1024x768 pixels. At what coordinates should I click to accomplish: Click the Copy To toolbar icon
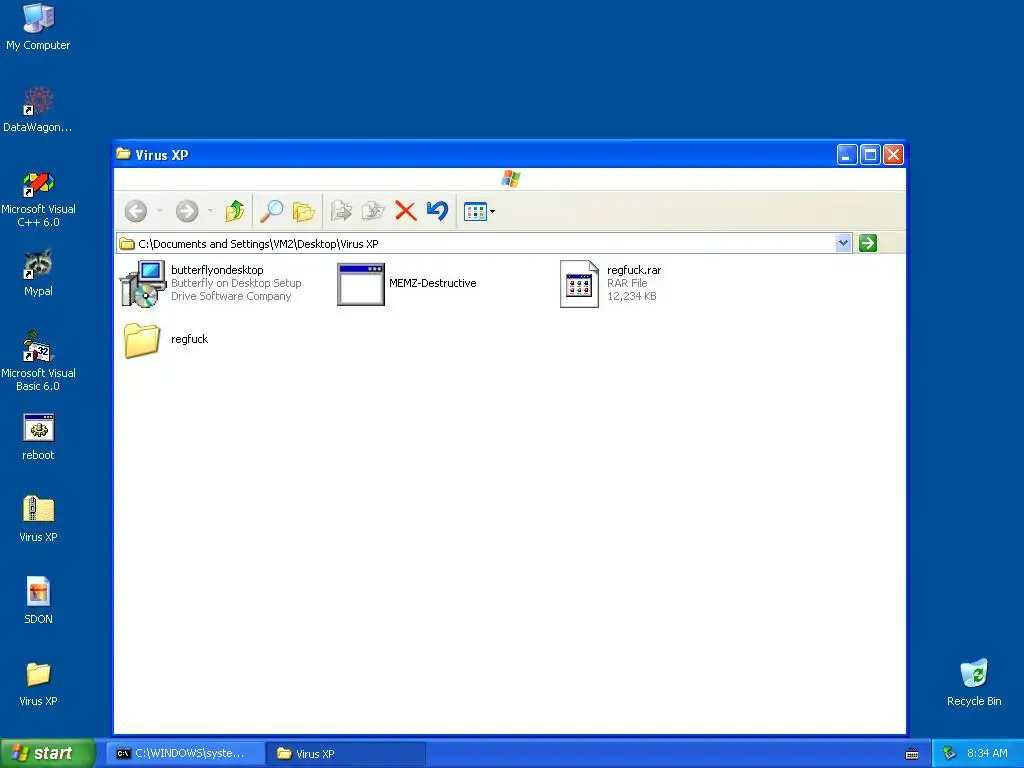click(x=373, y=211)
